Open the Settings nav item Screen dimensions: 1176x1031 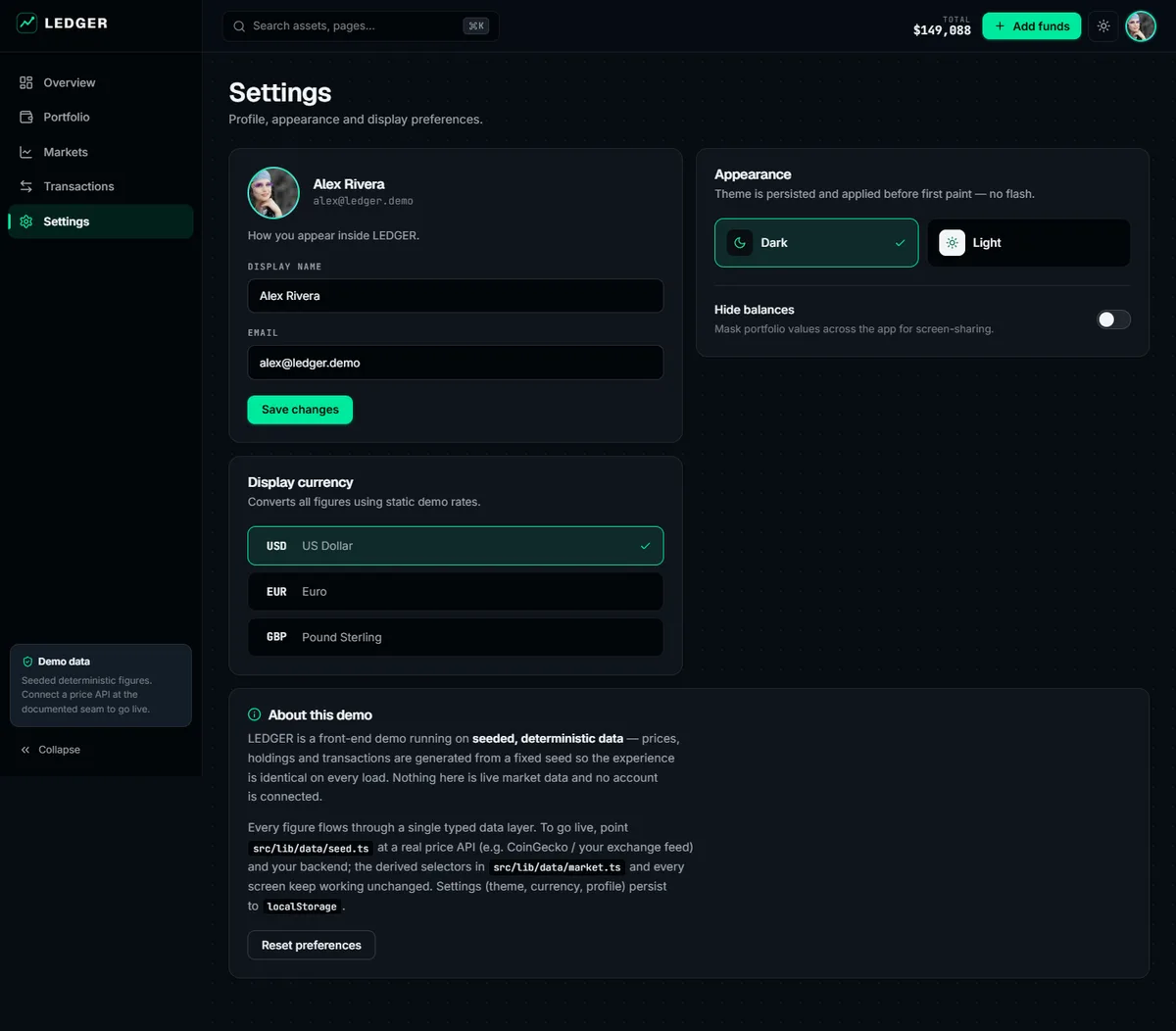101,221
